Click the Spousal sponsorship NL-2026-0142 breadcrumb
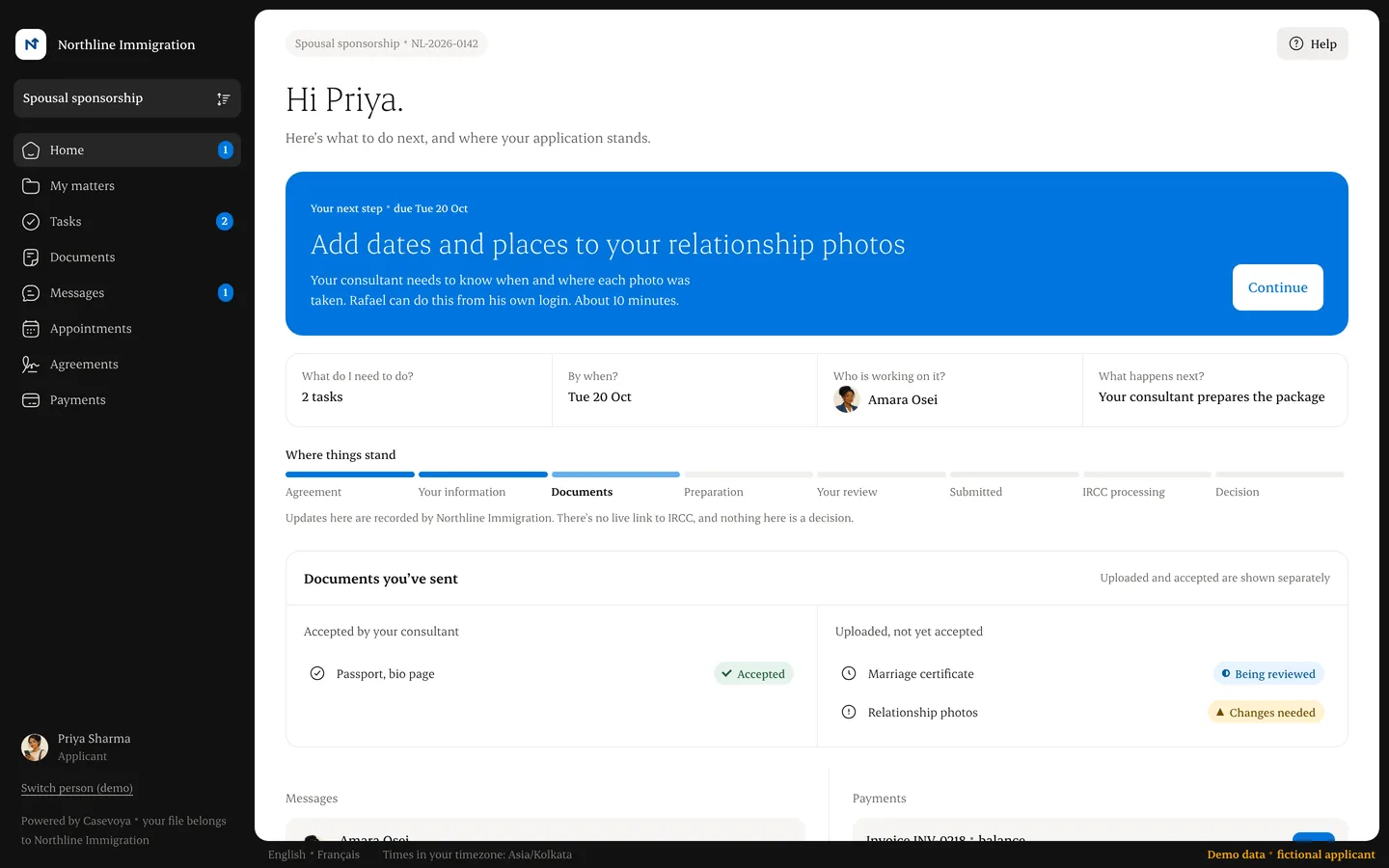Screen dimensions: 1389x868 [387, 43]
